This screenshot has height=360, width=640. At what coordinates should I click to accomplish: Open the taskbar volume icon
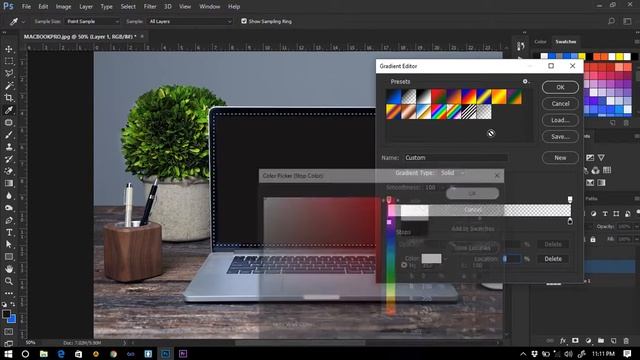tap(568, 354)
